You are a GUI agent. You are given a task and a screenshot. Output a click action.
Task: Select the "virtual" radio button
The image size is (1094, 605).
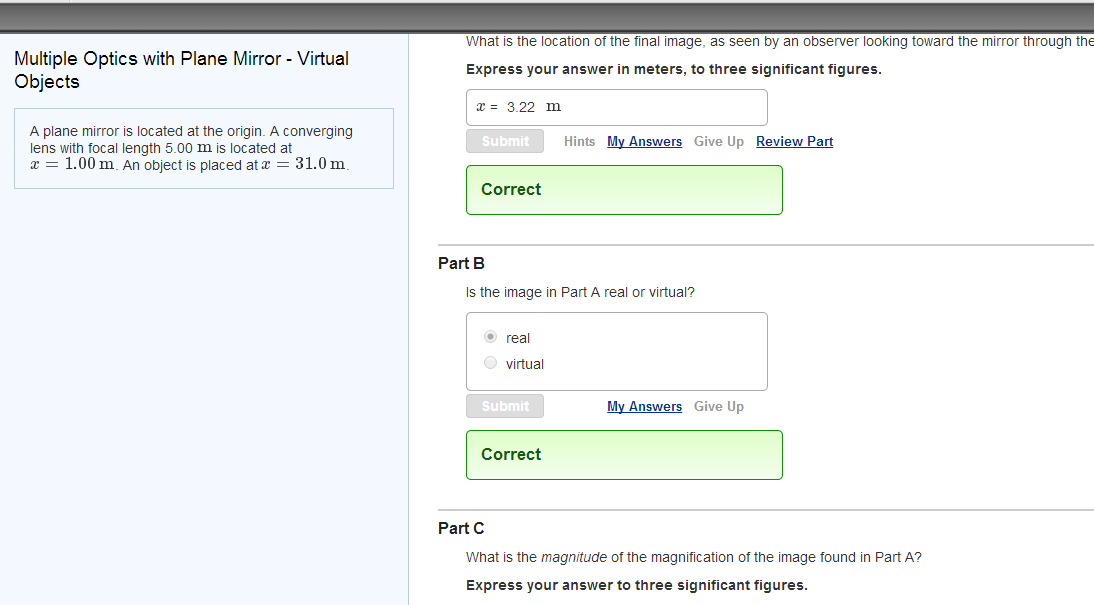490,362
